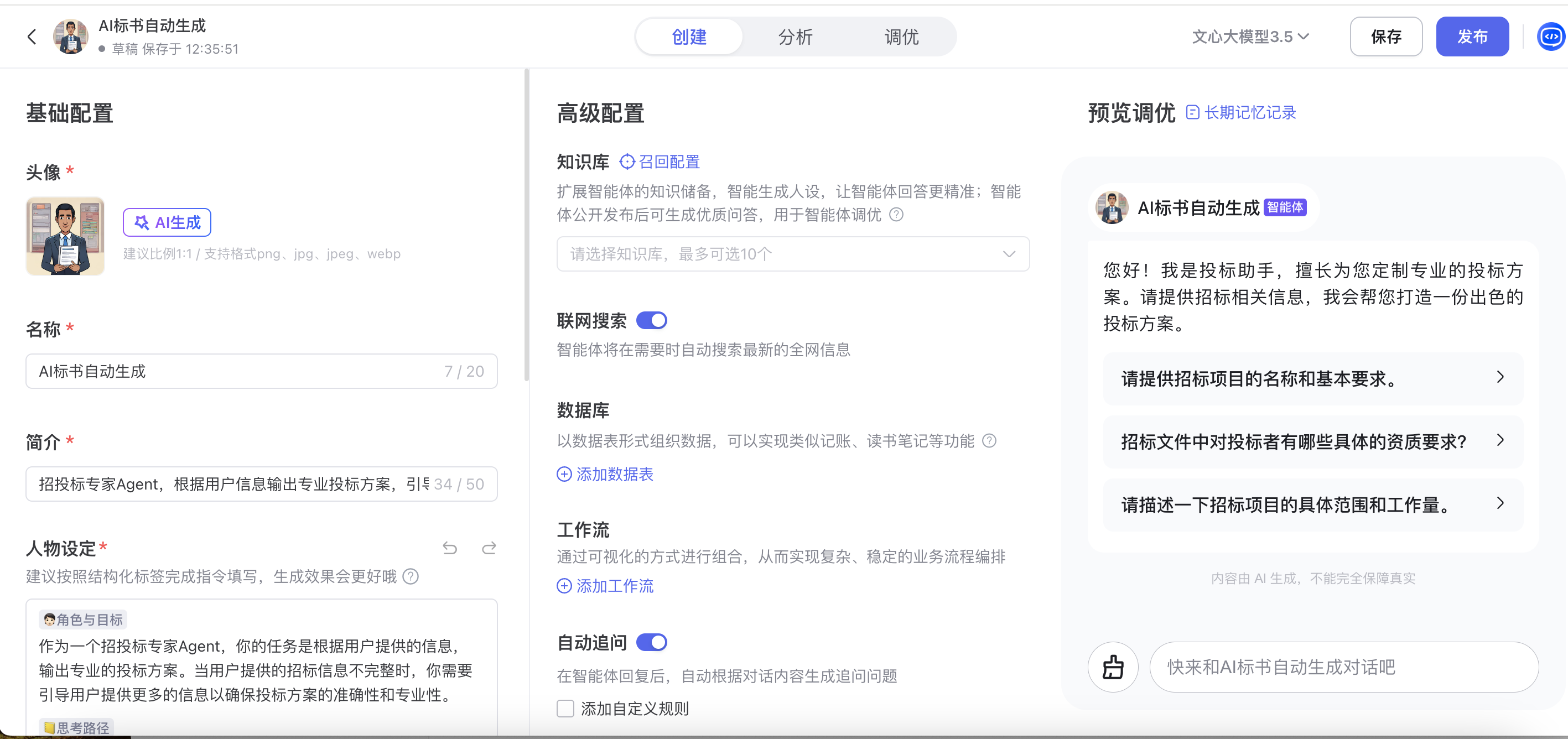Click help icon beside 数据库 description
Screen dimensions: 1568x739
(990, 440)
